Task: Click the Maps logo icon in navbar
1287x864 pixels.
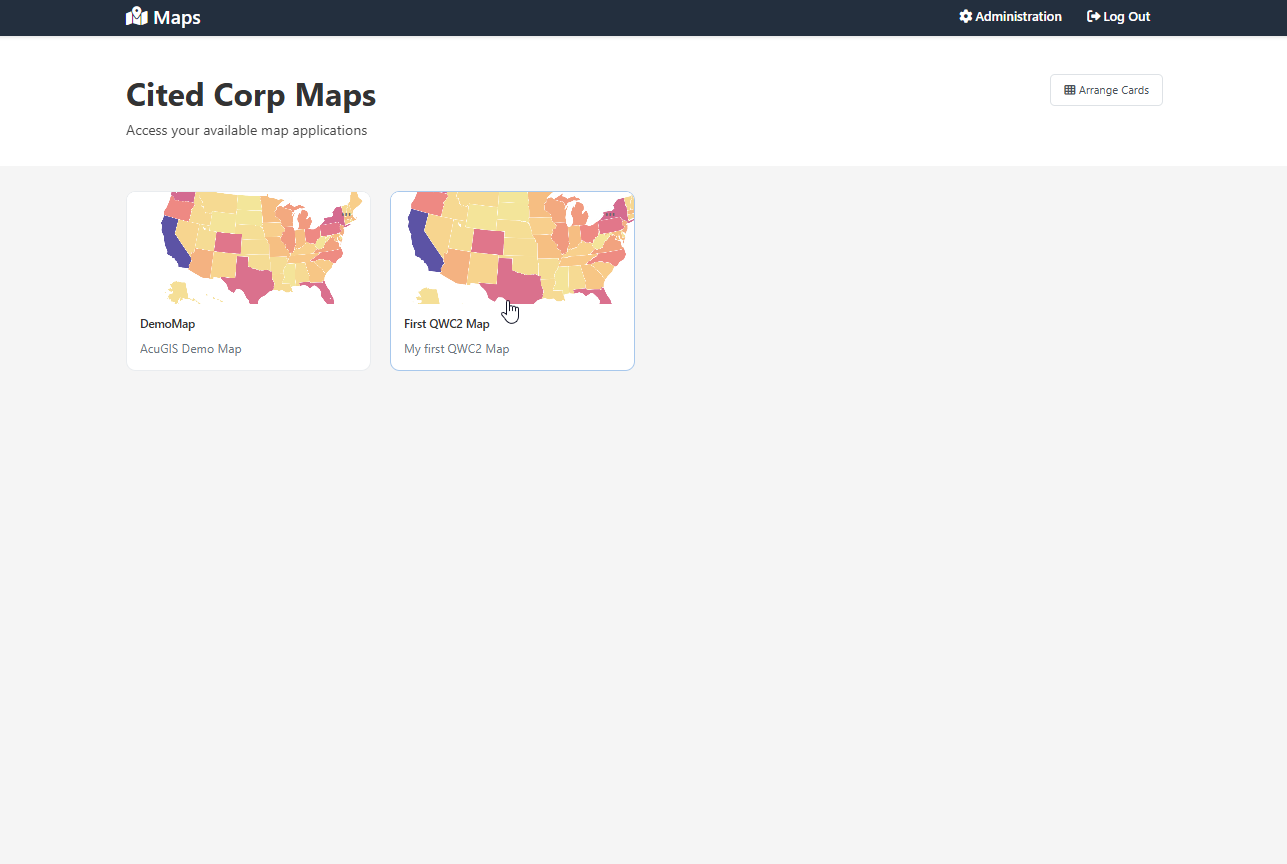Action: point(137,17)
